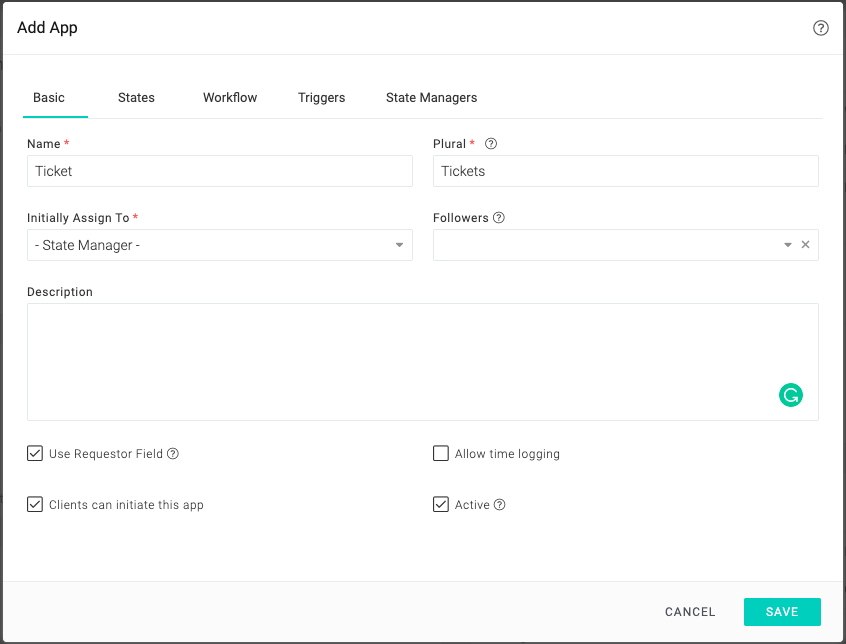Click the Grammarly icon in Description box
The image size is (846, 644).
[x=790, y=395]
